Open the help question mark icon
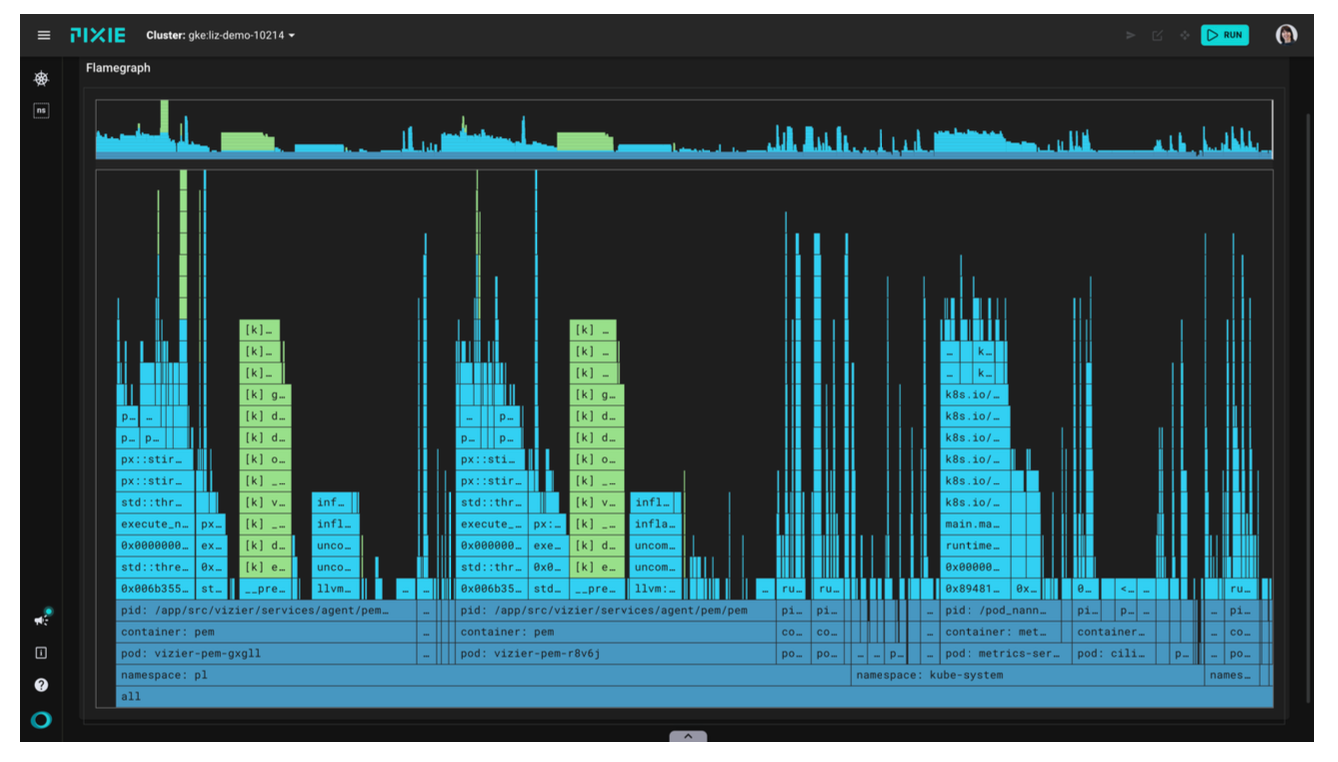Screen dimensions: 1338x762 click(41, 685)
